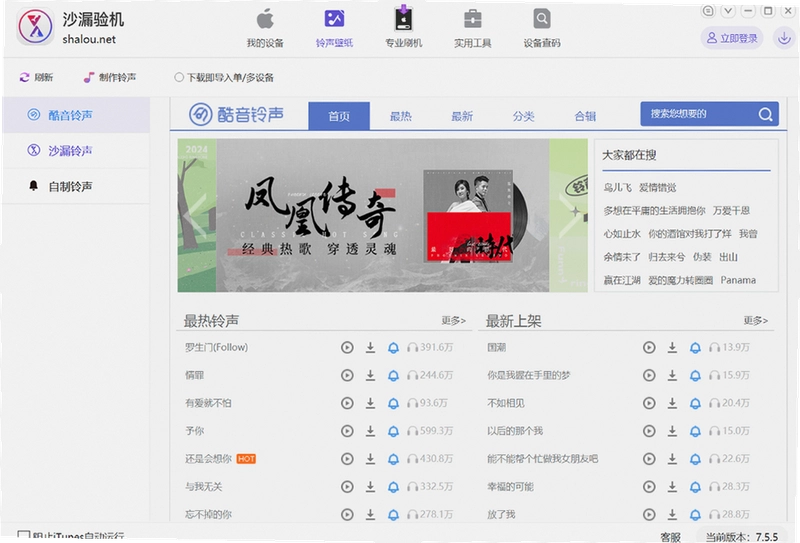800x543 pixels.
Task: Click the 凤凰传奇 banner image
Action: pyautogui.click(x=383, y=215)
